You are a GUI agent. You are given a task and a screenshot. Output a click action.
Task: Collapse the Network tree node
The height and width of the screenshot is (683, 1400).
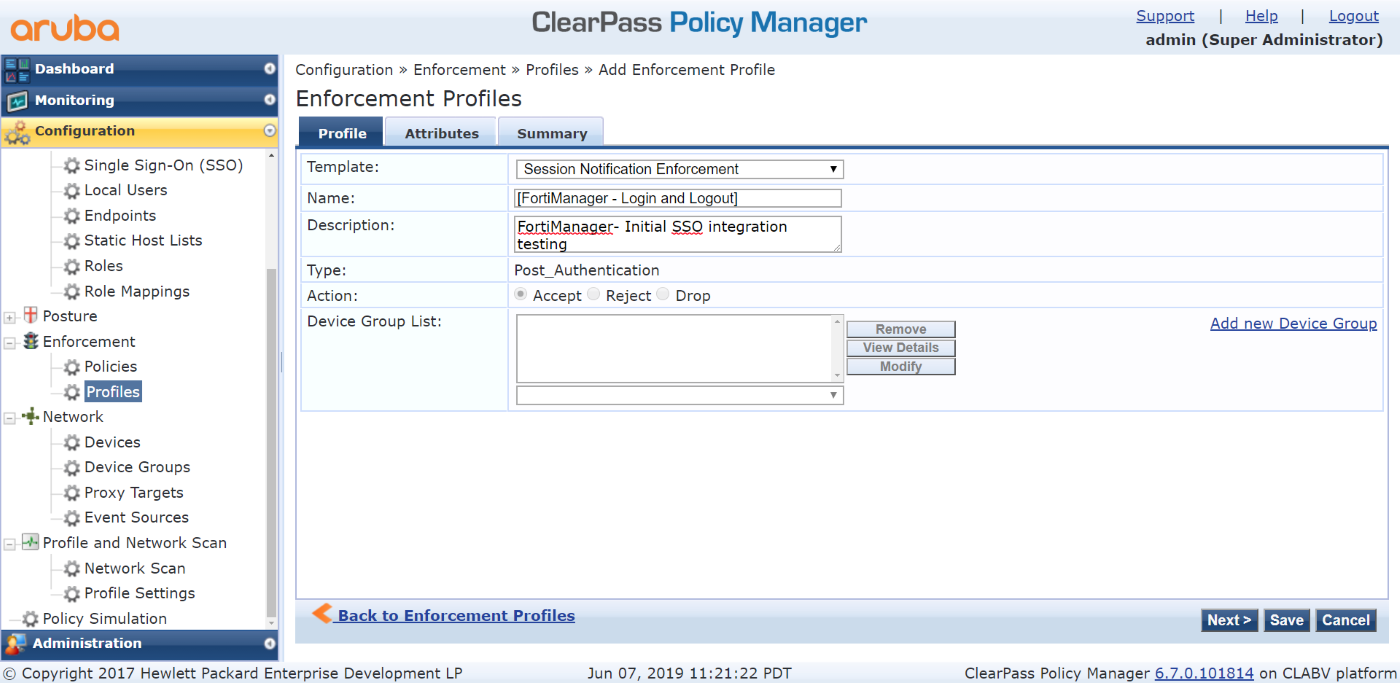(x=10, y=418)
